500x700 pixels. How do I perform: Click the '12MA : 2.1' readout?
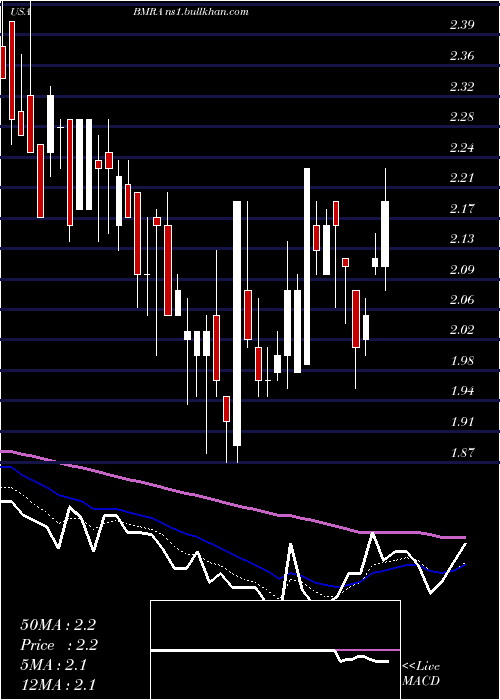pos(58,685)
